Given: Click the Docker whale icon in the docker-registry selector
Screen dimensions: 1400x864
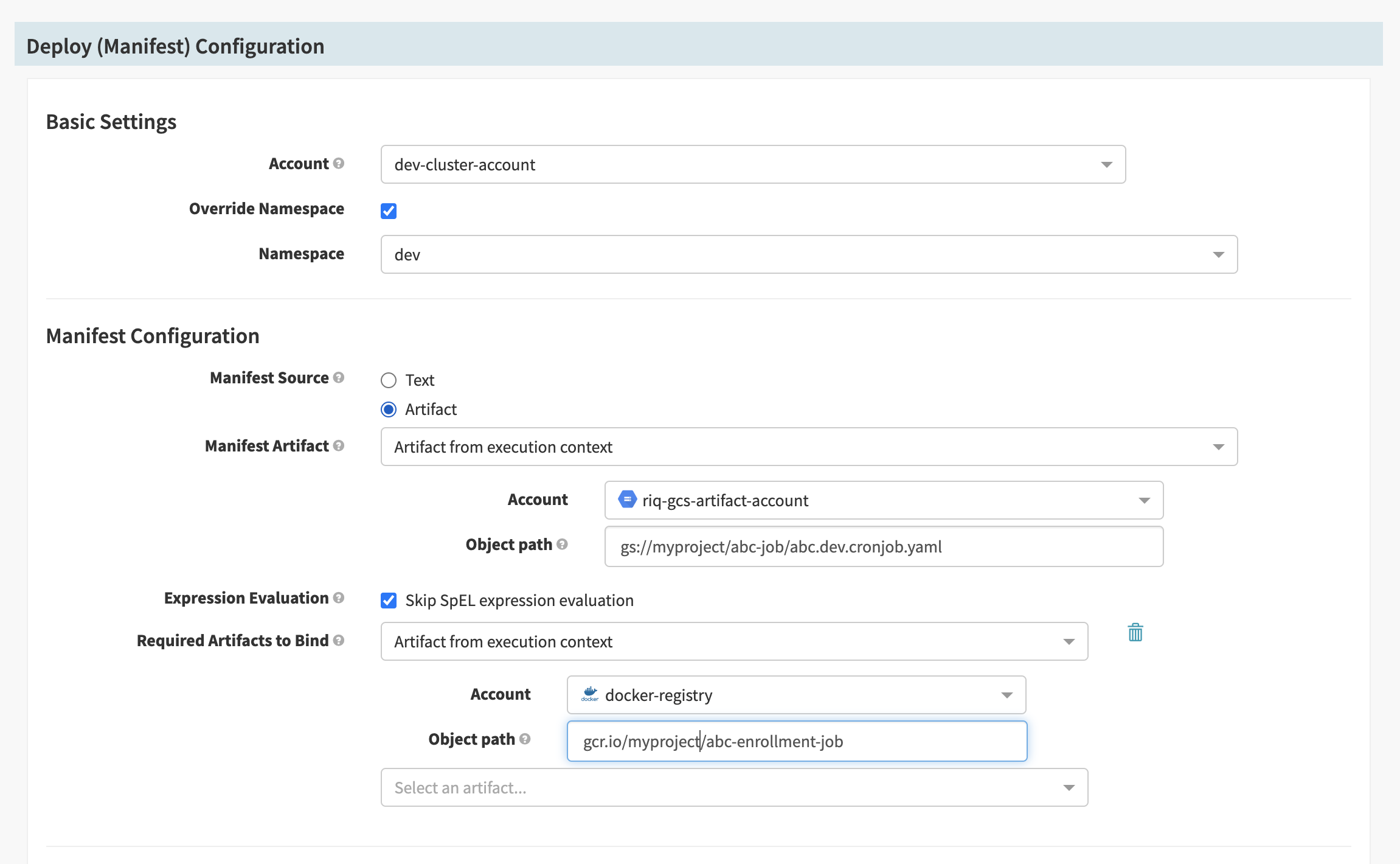Looking at the screenshot, I should click(x=589, y=695).
